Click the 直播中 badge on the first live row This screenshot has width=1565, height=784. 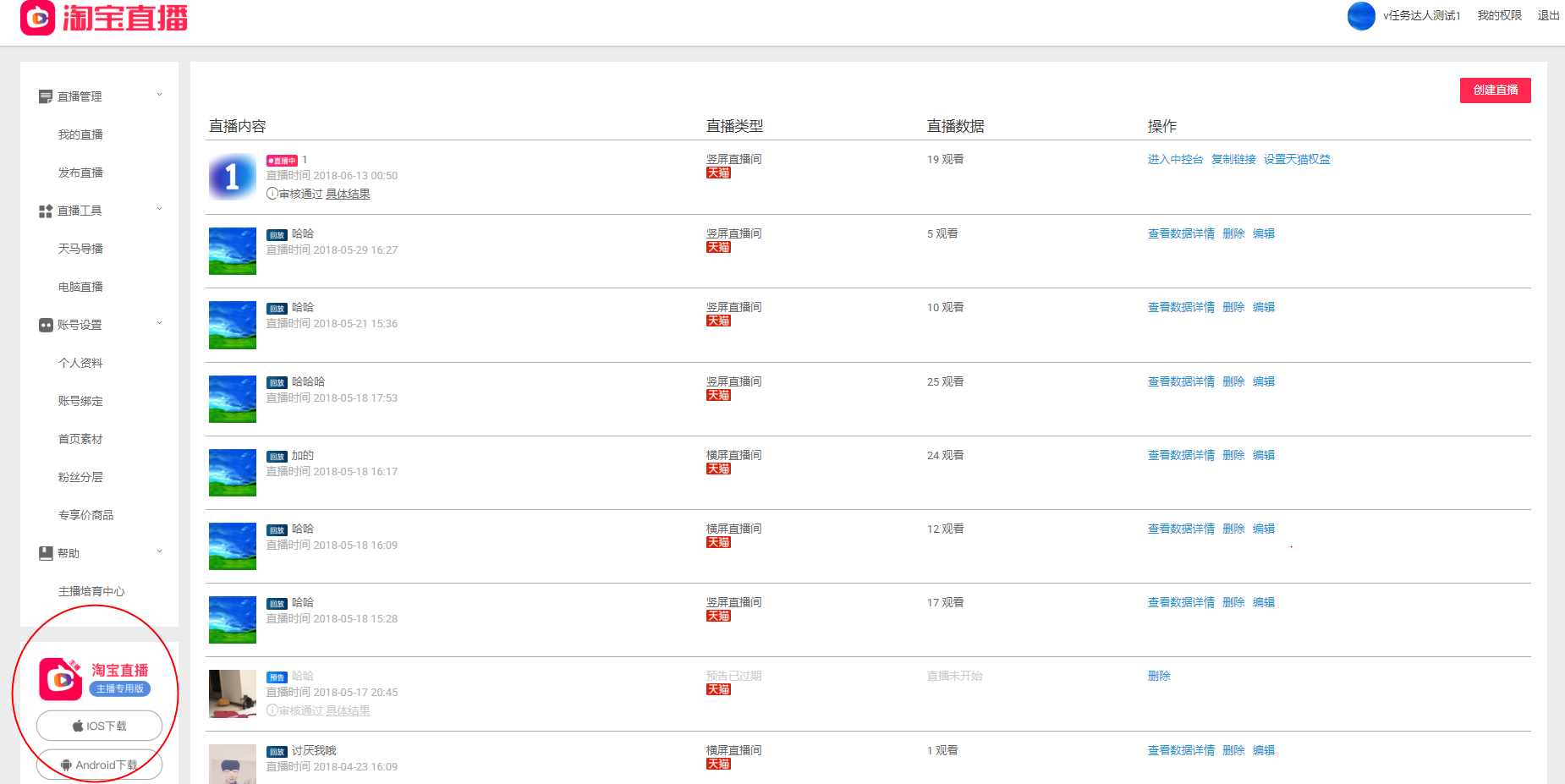coord(282,161)
